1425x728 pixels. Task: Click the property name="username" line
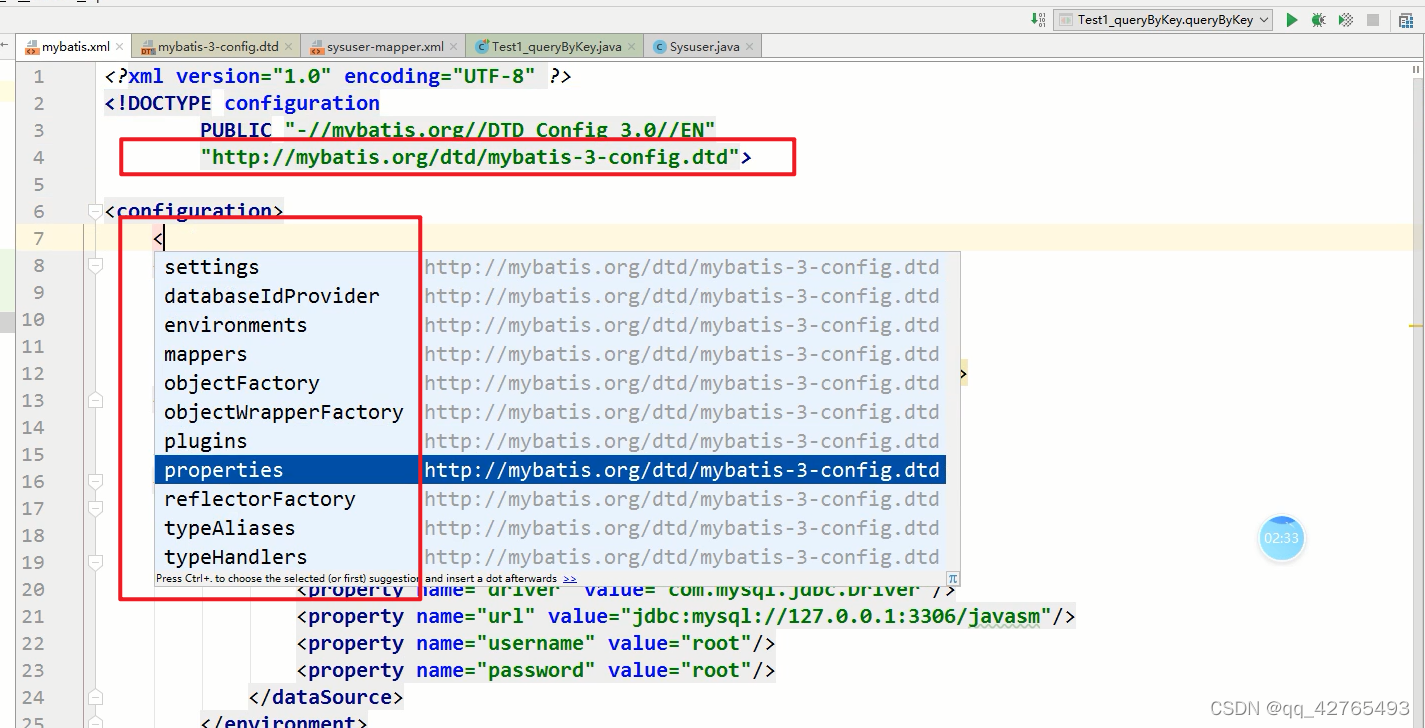click(x=536, y=643)
